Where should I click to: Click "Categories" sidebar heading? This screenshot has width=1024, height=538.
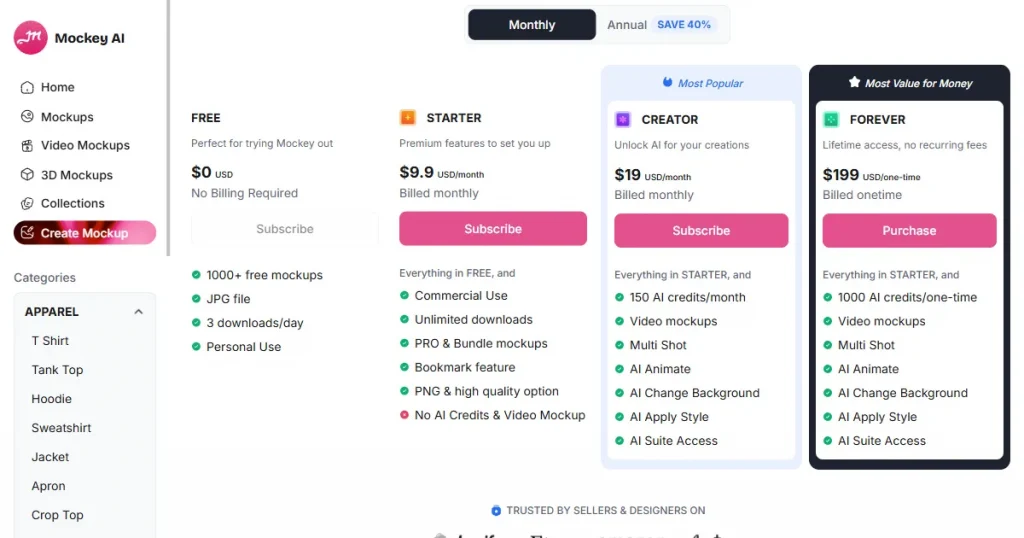click(44, 277)
